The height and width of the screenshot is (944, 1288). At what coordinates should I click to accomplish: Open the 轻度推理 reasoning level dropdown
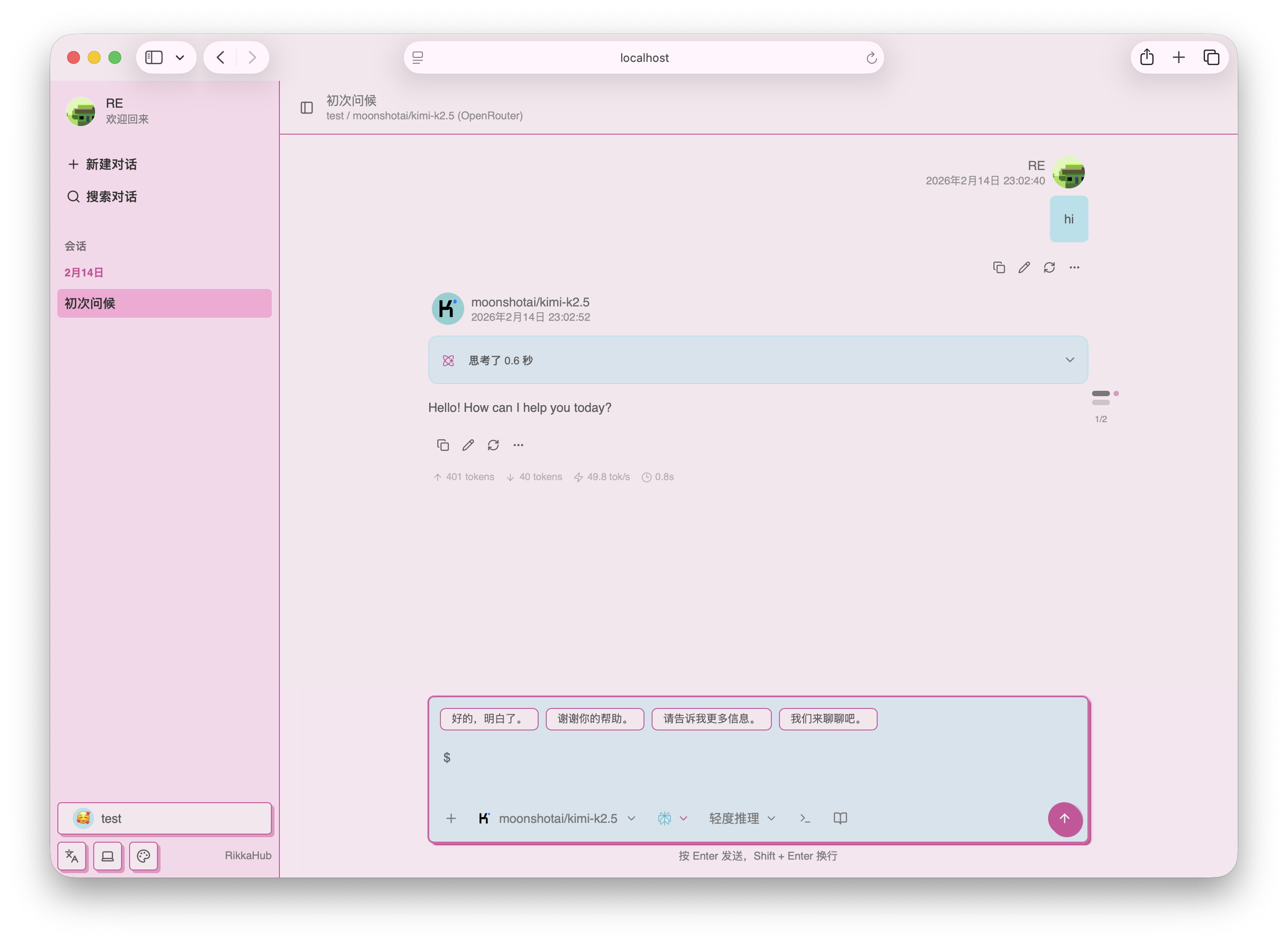coord(741,818)
